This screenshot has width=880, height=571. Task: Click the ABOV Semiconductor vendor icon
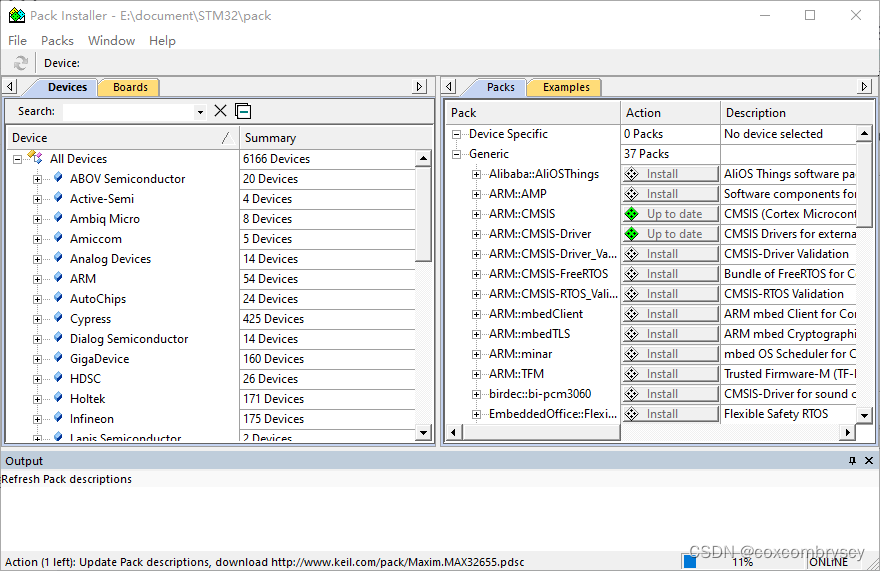coord(58,178)
